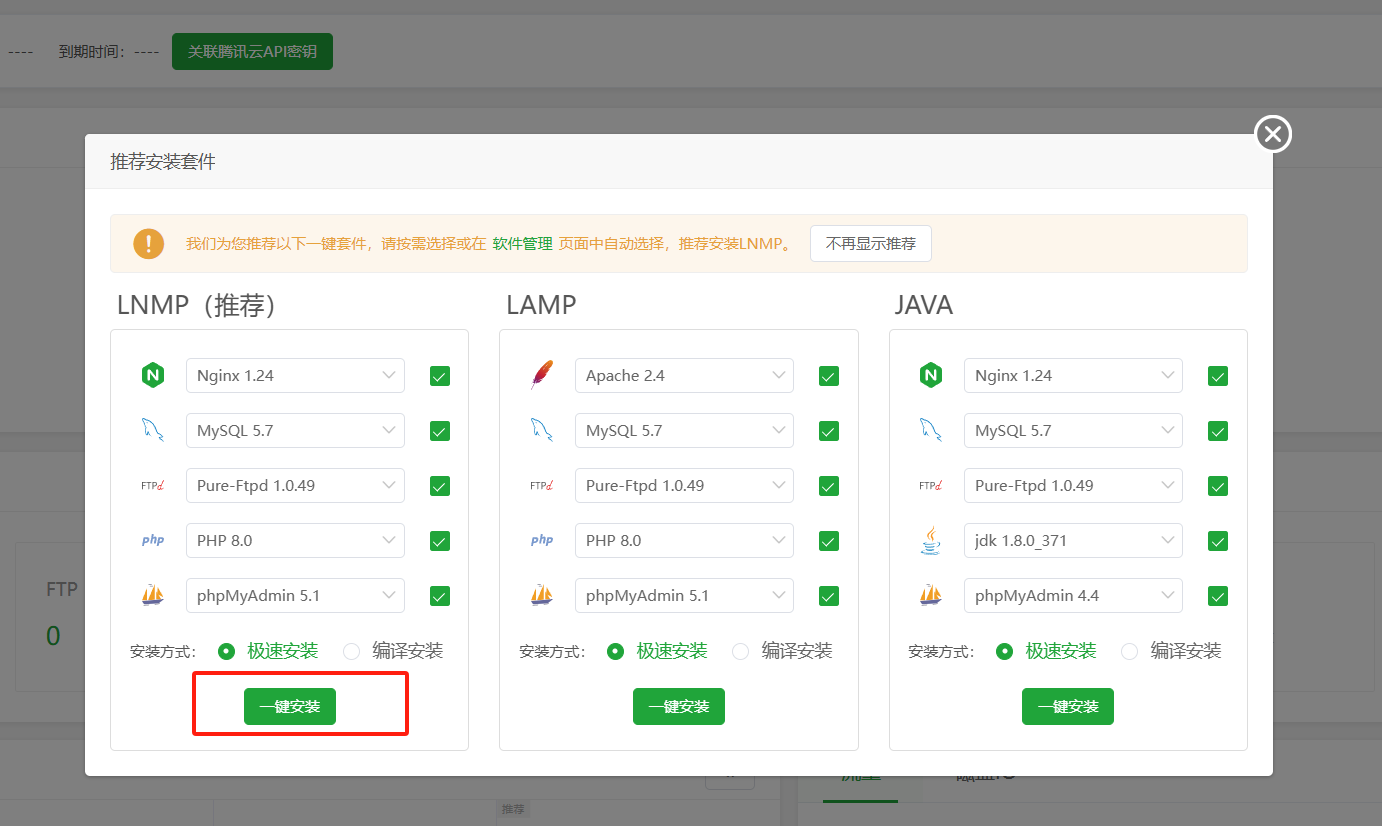Open Apache 2.4 version dropdown

click(x=684, y=376)
